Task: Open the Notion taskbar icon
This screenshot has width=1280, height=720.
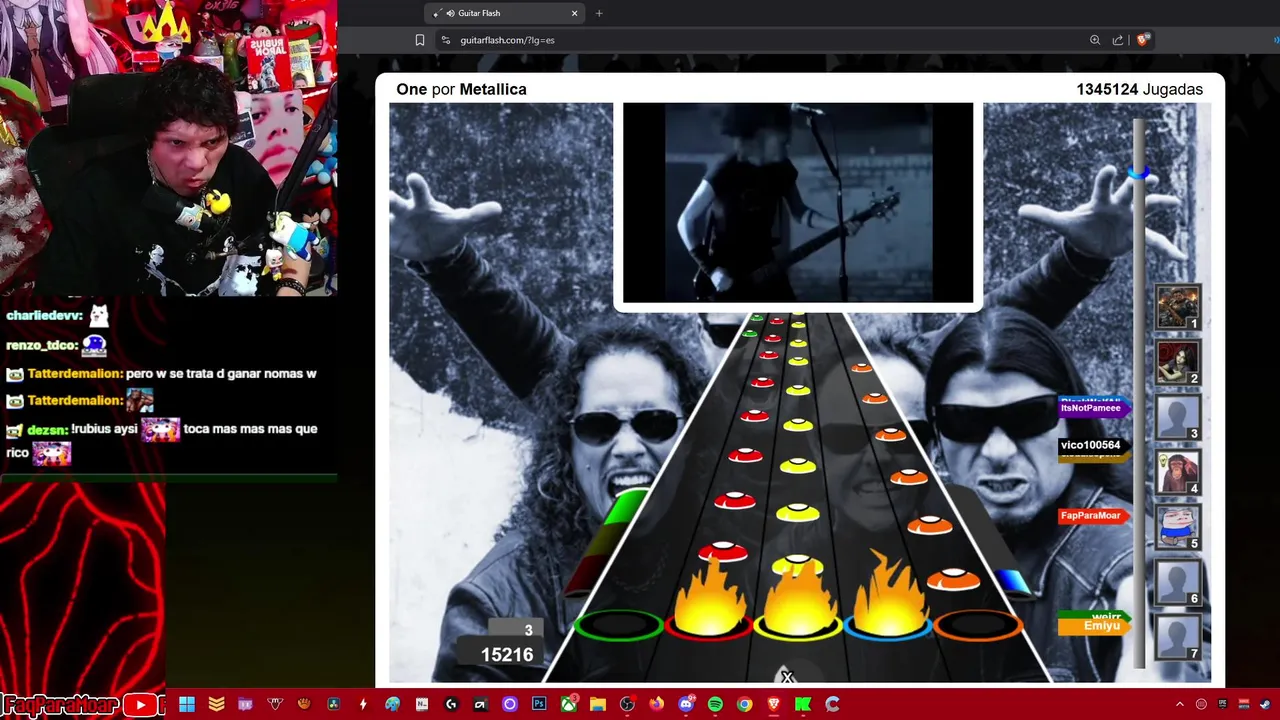Action: (422, 704)
